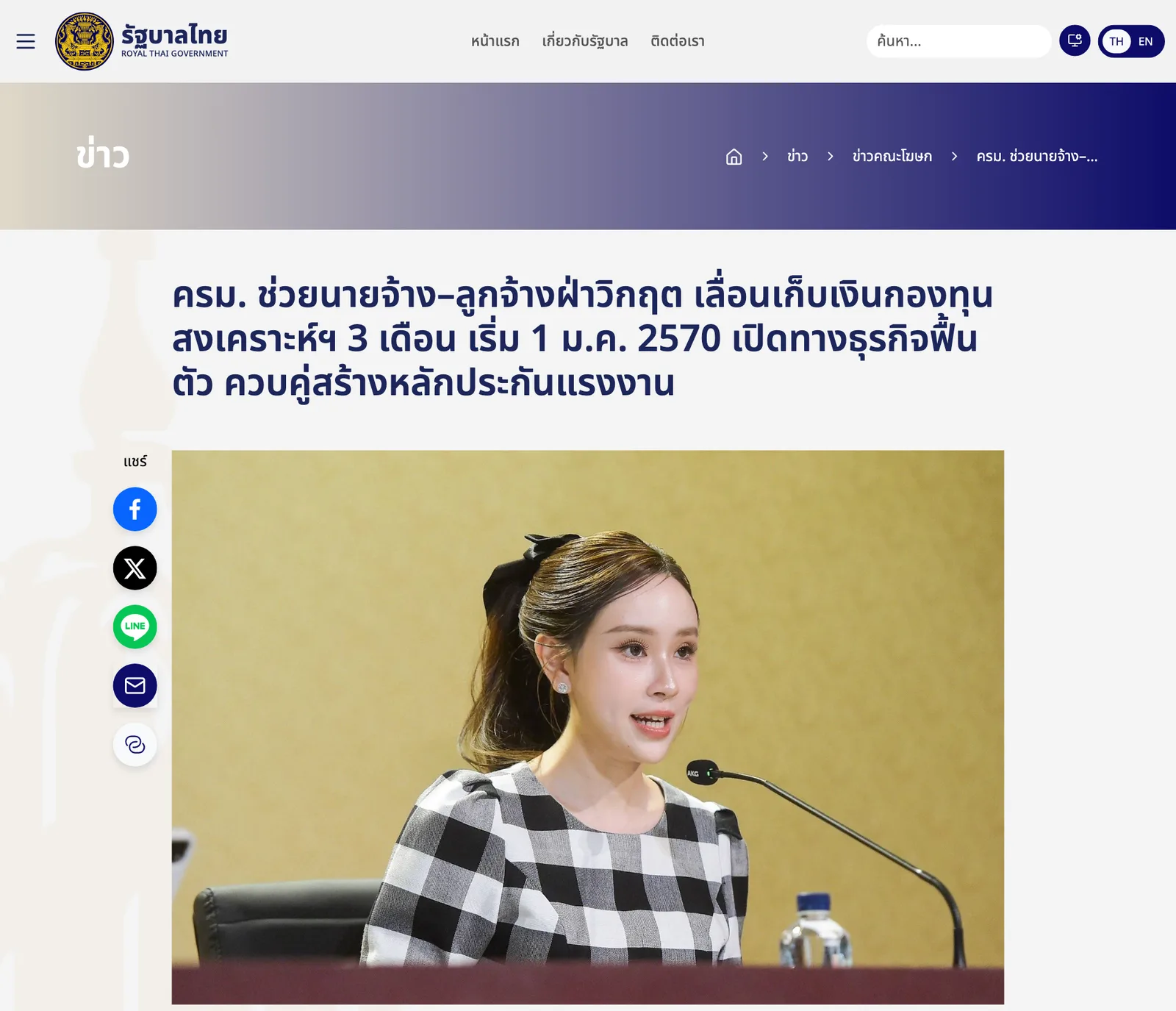1176x1011 pixels.
Task: Click the truncated ครม. ช่วยนายจ้าง breadcrumb
Action: [x=1037, y=156]
